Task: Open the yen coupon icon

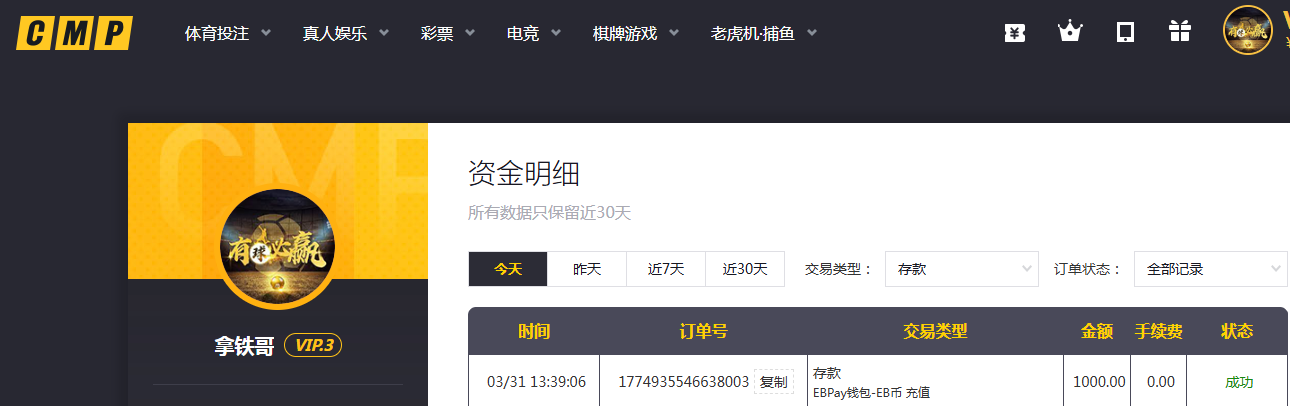Action: point(1015,33)
